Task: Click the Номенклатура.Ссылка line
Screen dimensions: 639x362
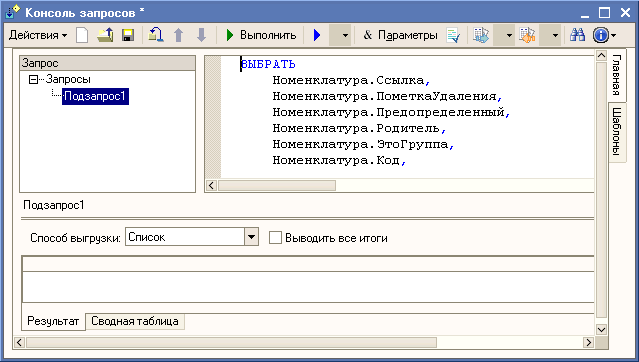Action: point(351,80)
